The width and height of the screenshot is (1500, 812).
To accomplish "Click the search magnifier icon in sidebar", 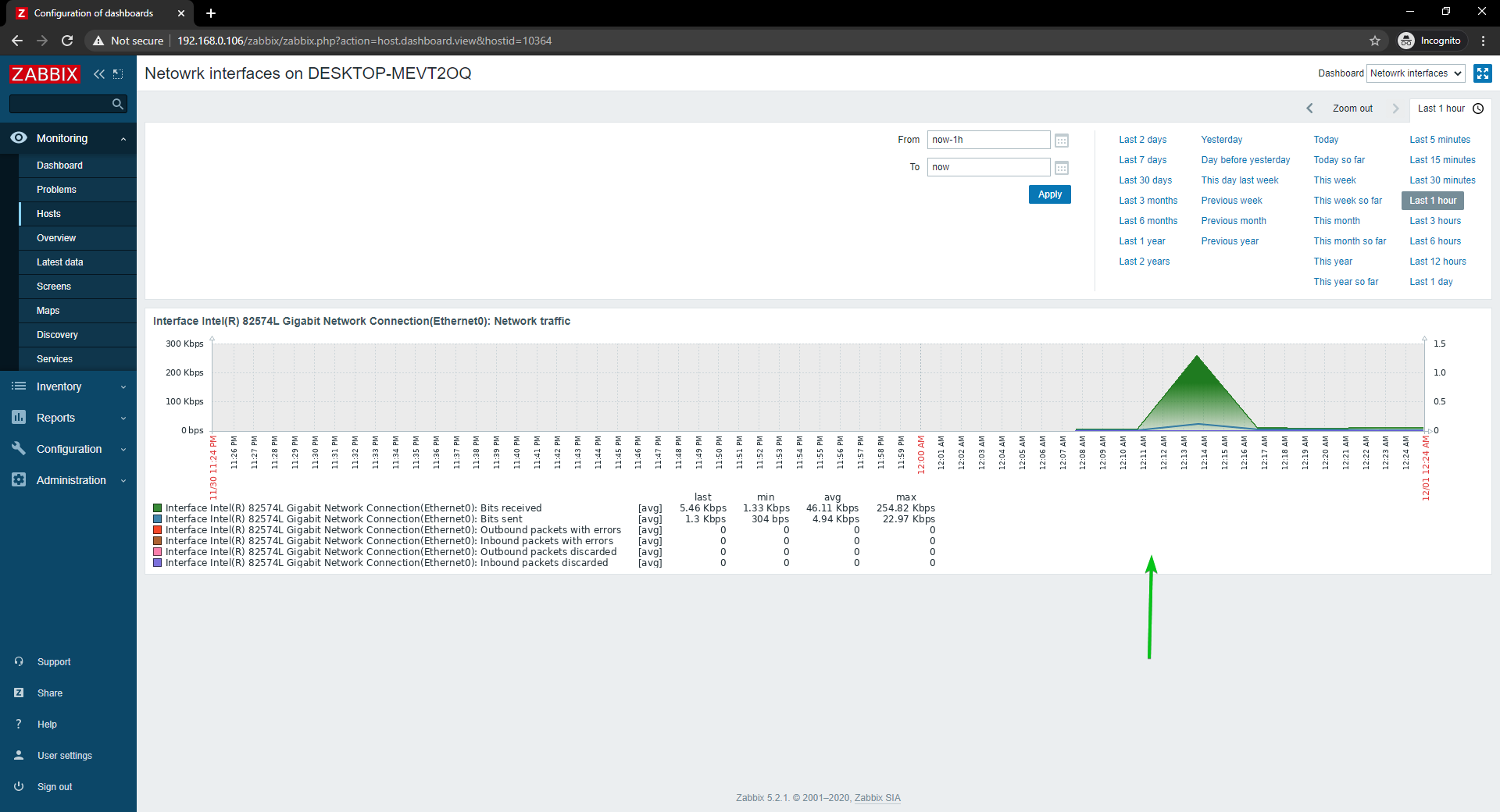I will pyautogui.click(x=117, y=104).
